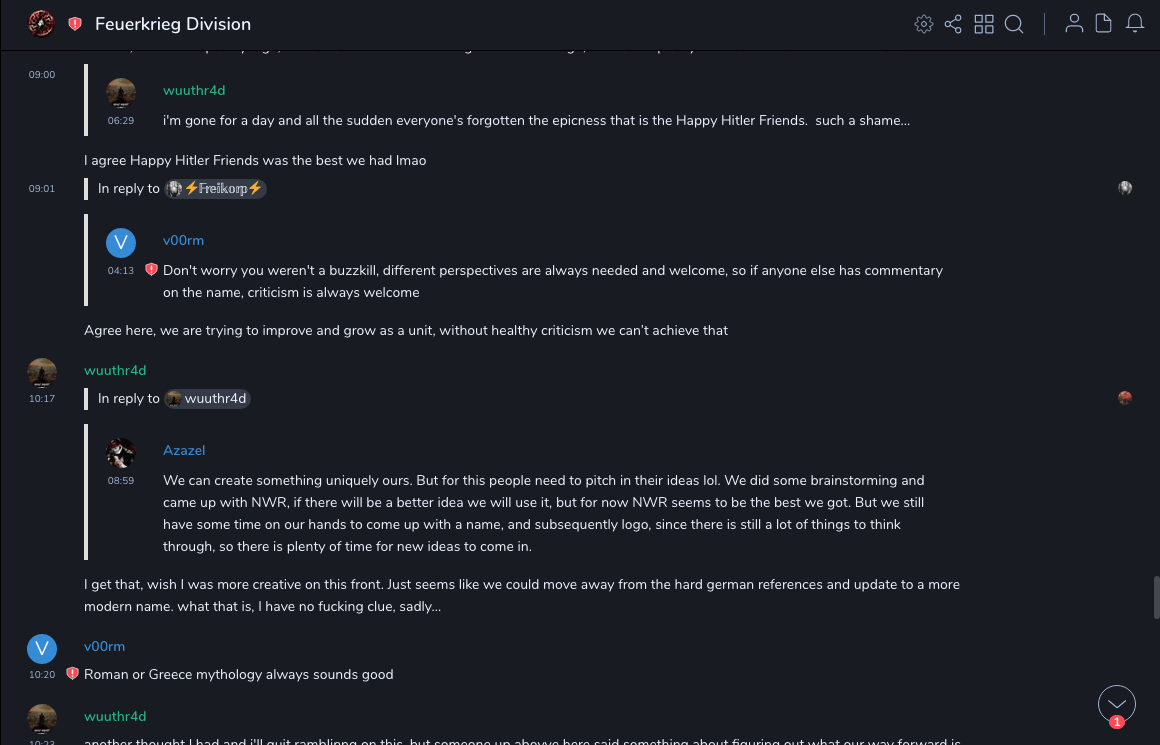
Task: Click the 10:17 message timestamp
Action: 42,398
